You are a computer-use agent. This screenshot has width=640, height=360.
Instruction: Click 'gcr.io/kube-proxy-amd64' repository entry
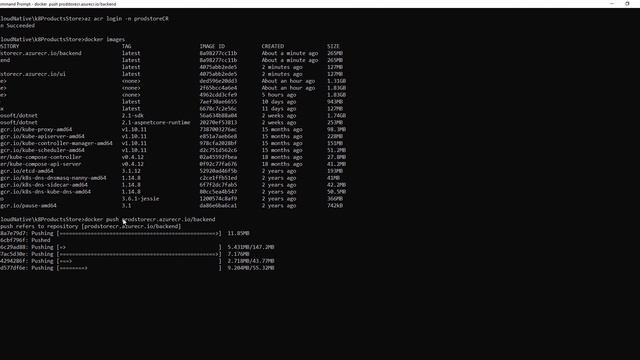point(36,130)
